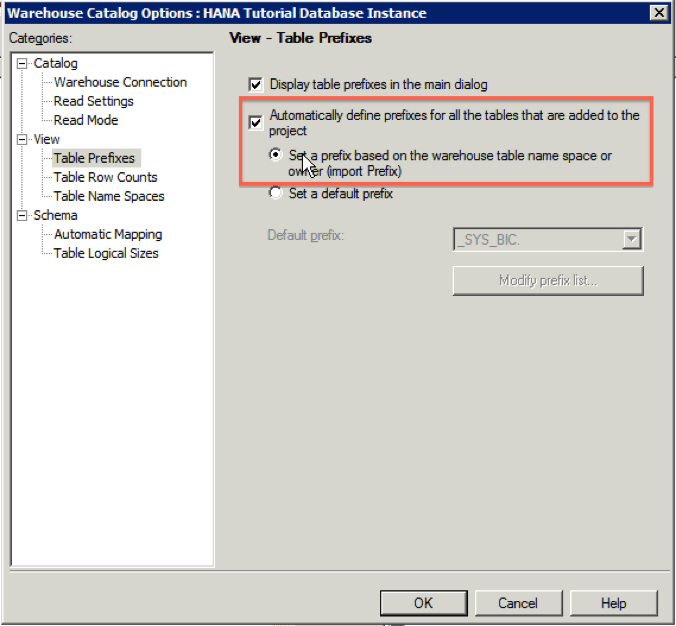Open Table Row Counts settings
This screenshot has width=676, height=626.
point(105,177)
